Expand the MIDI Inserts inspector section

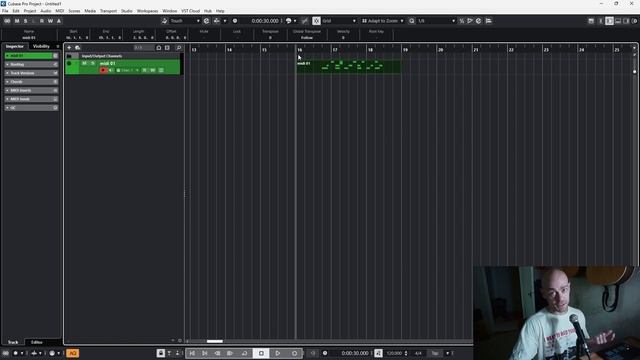coord(31,90)
